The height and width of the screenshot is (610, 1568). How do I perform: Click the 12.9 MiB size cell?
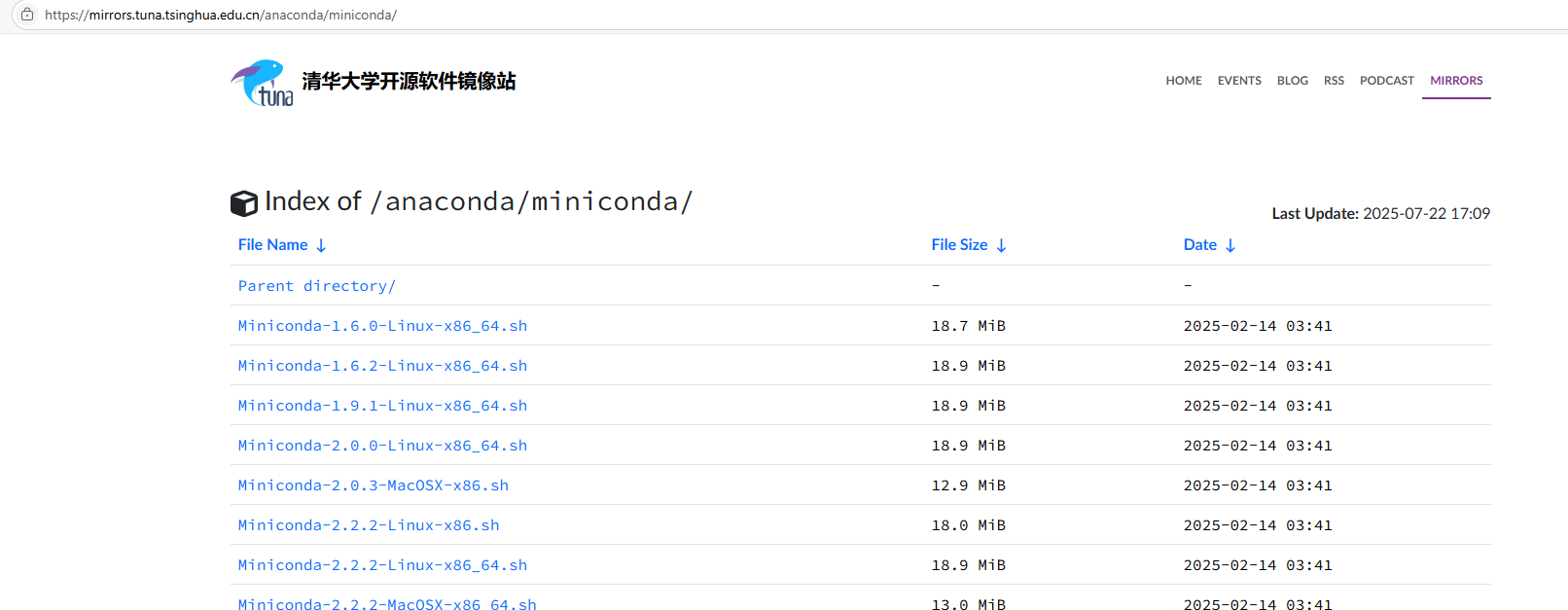(x=969, y=485)
